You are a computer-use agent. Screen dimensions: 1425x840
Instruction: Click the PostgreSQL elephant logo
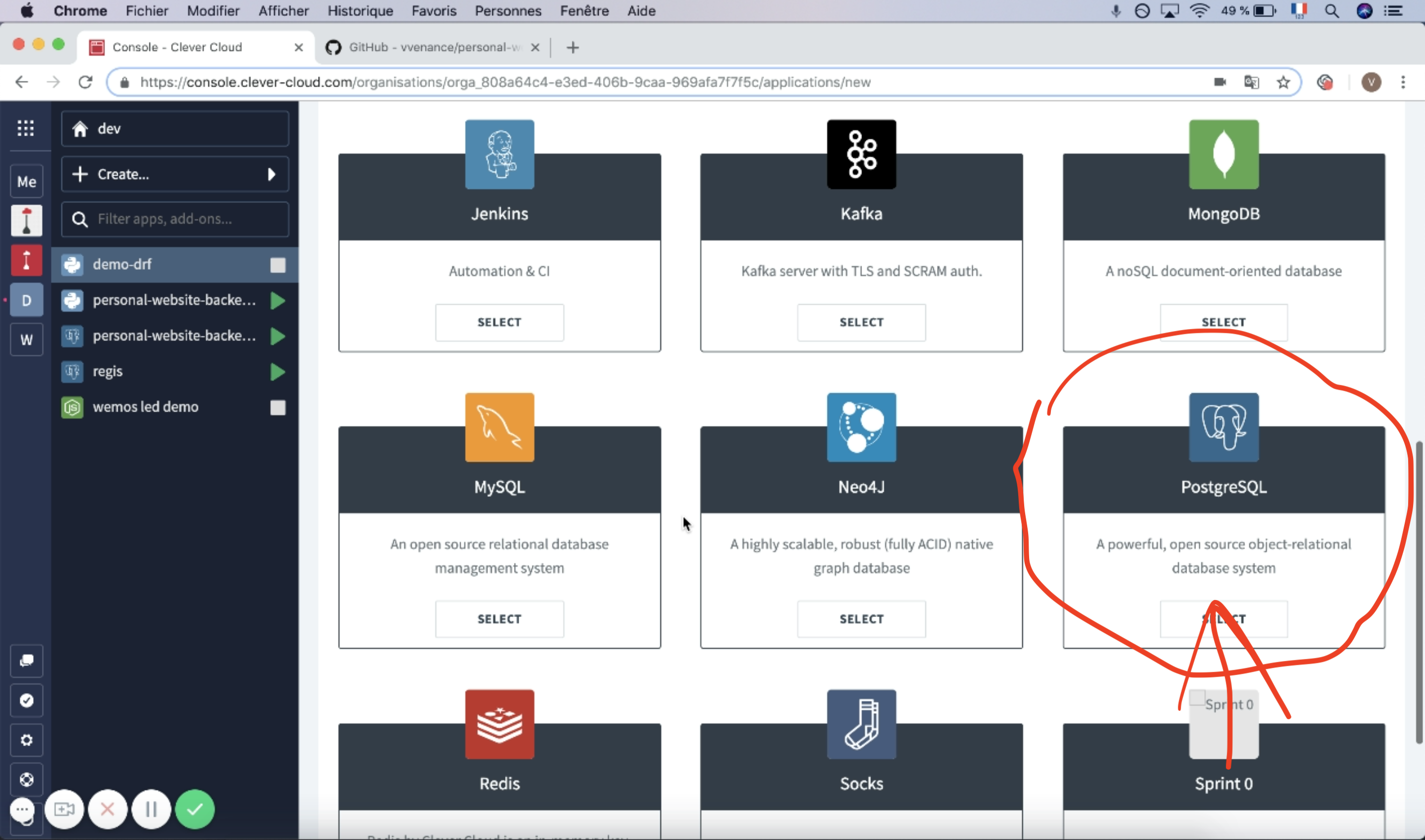[1224, 427]
